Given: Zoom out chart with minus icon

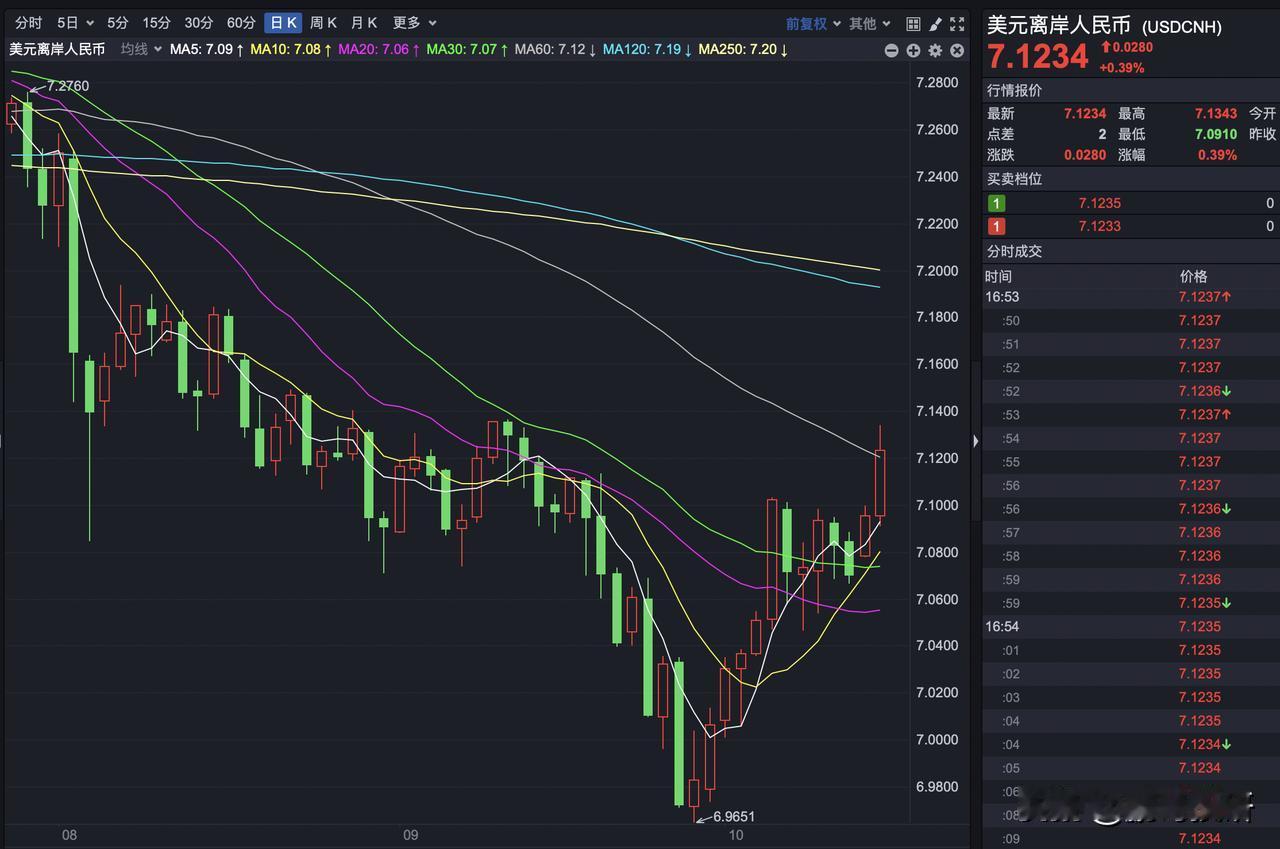Looking at the screenshot, I should click(891, 50).
